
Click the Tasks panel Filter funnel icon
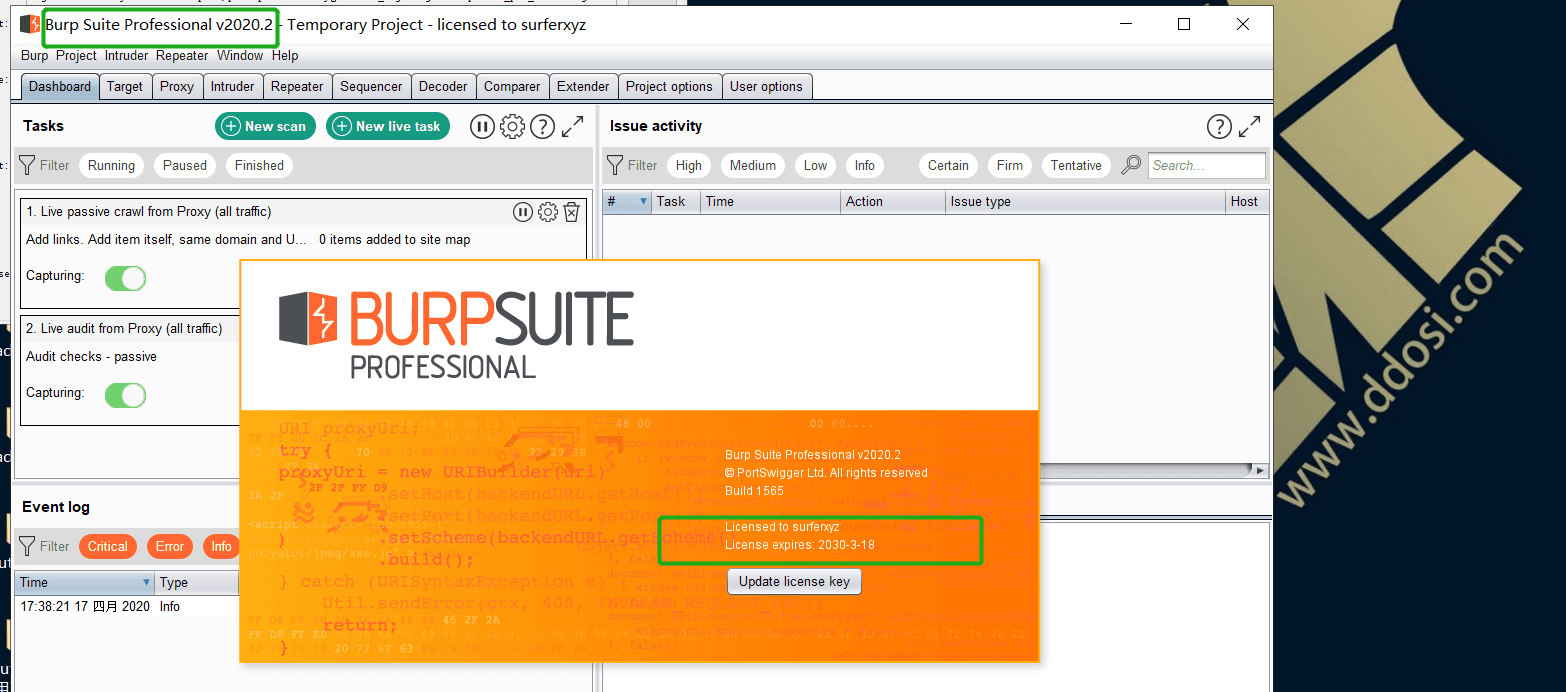coord(28,165)
